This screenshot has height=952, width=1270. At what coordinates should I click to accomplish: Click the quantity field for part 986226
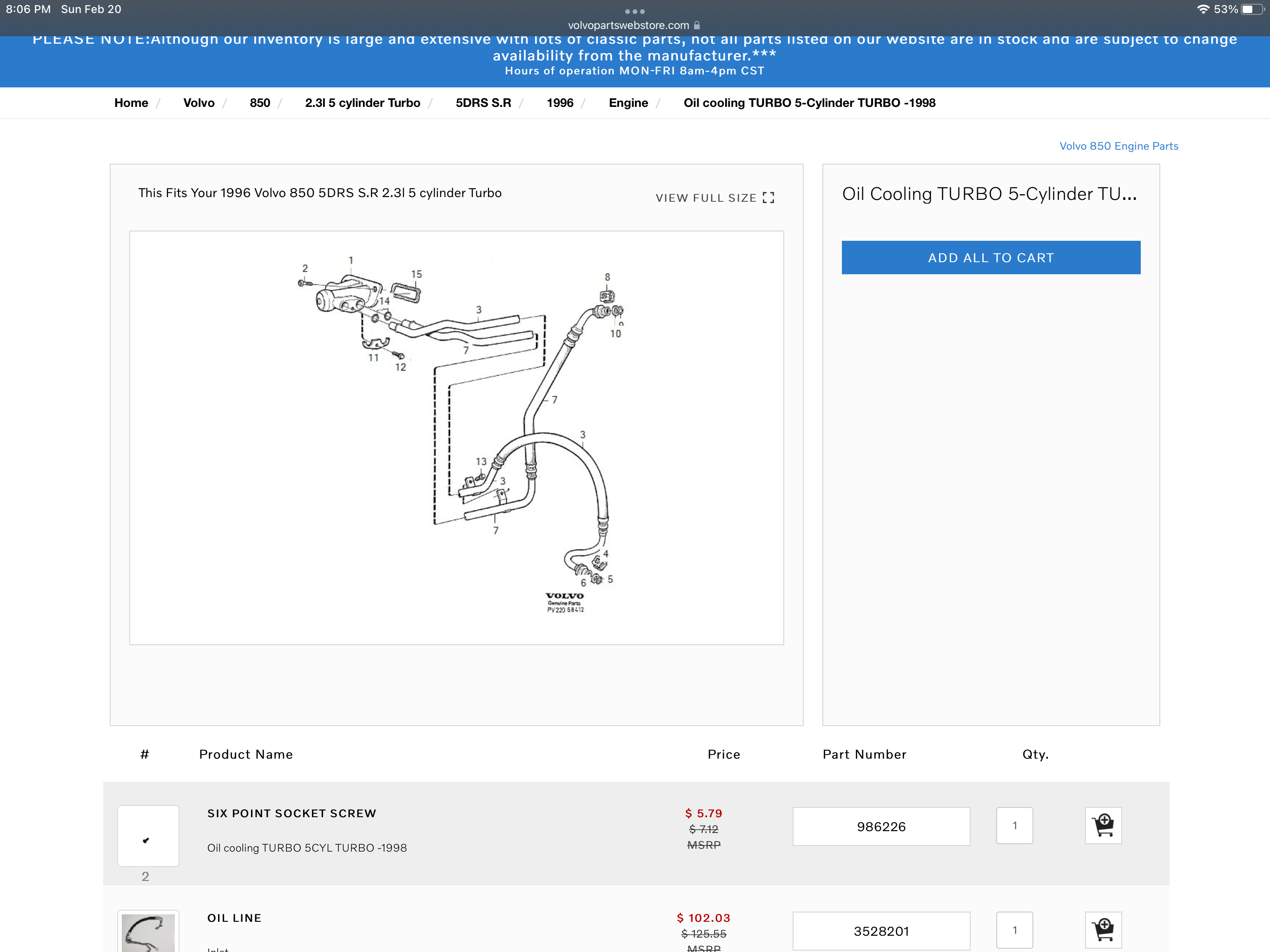[x=1014, y=826]
